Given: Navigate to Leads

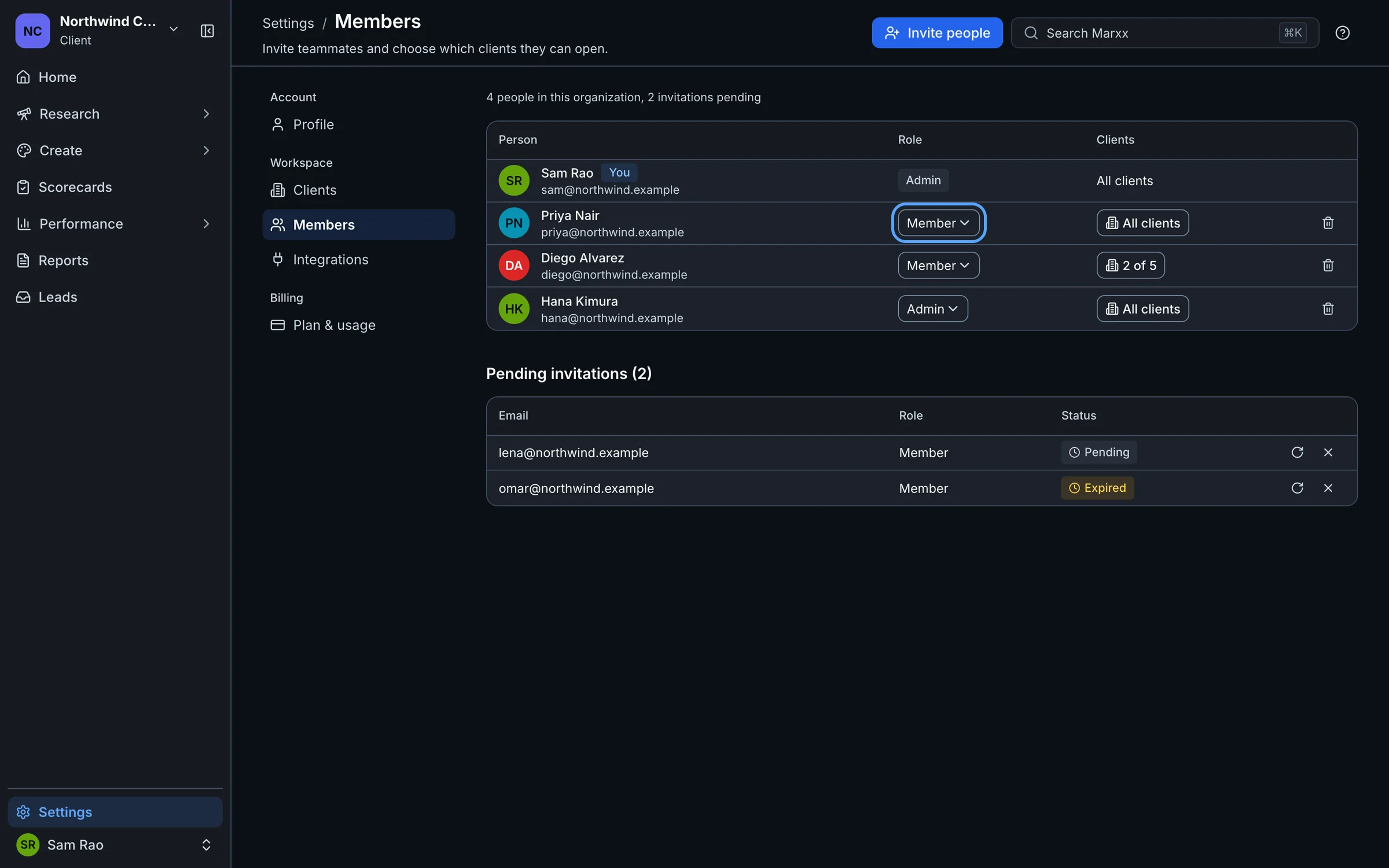Looking at the screenshot, I should pos(115,297).
